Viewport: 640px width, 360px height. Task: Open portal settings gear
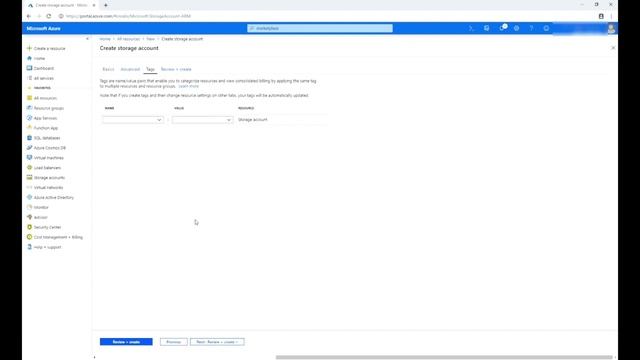[x=516, y=28]
